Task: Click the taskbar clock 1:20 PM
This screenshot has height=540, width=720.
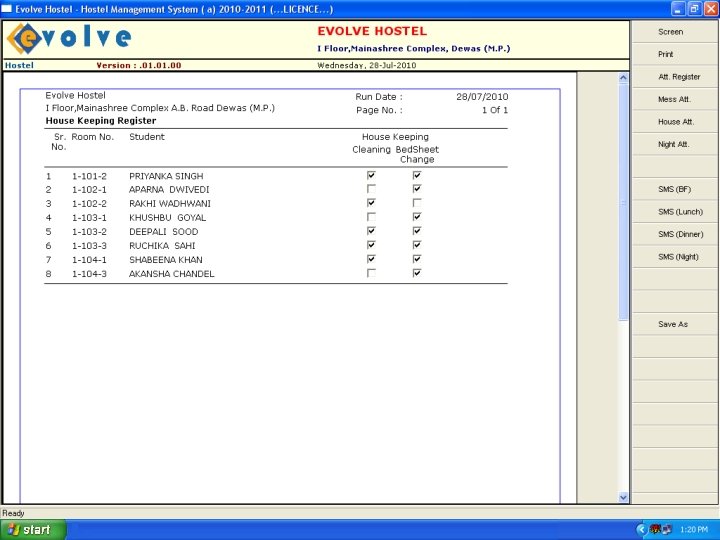Action: [x=694, y=530]
